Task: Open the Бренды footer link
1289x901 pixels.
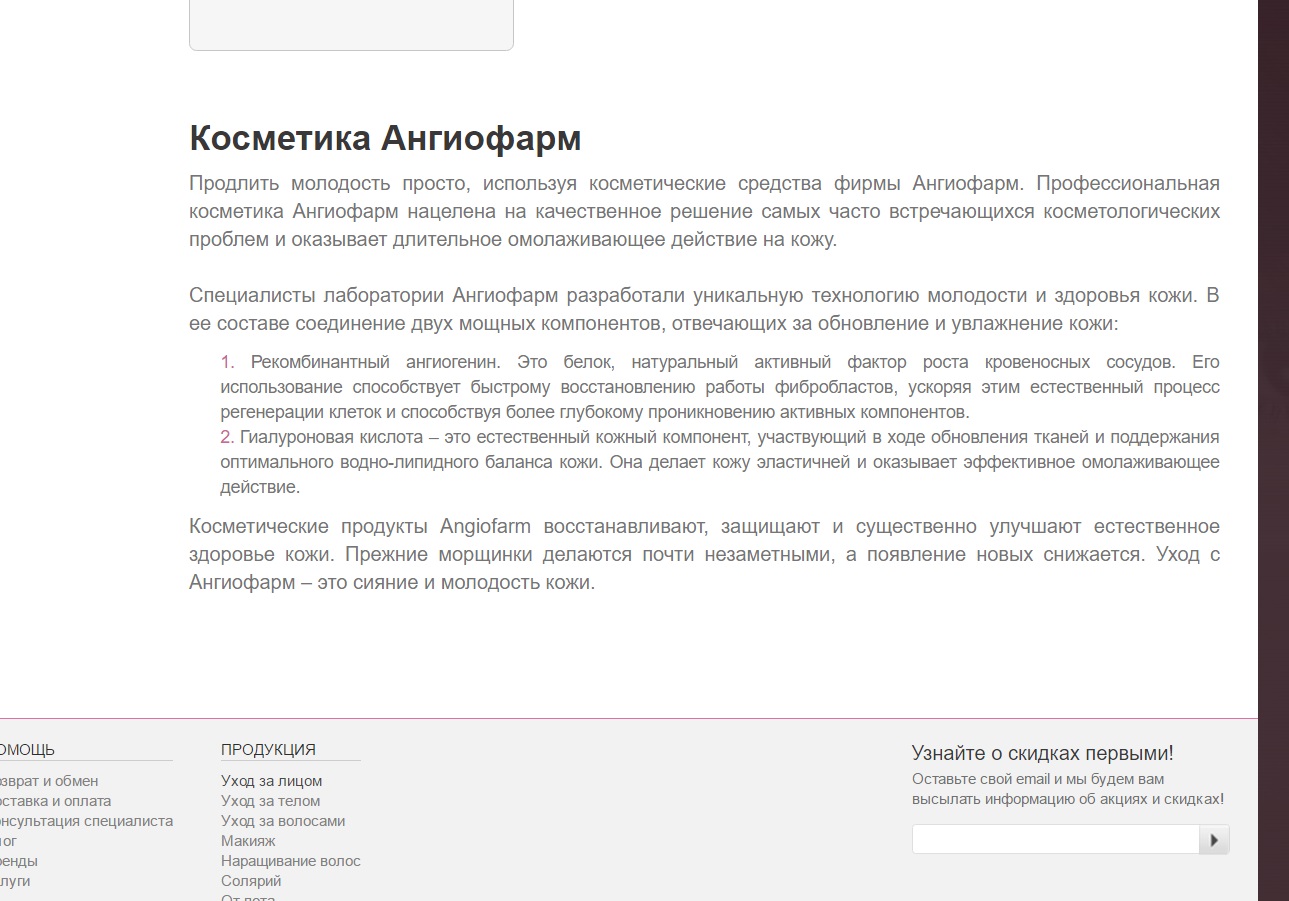Action: point(19,861)
